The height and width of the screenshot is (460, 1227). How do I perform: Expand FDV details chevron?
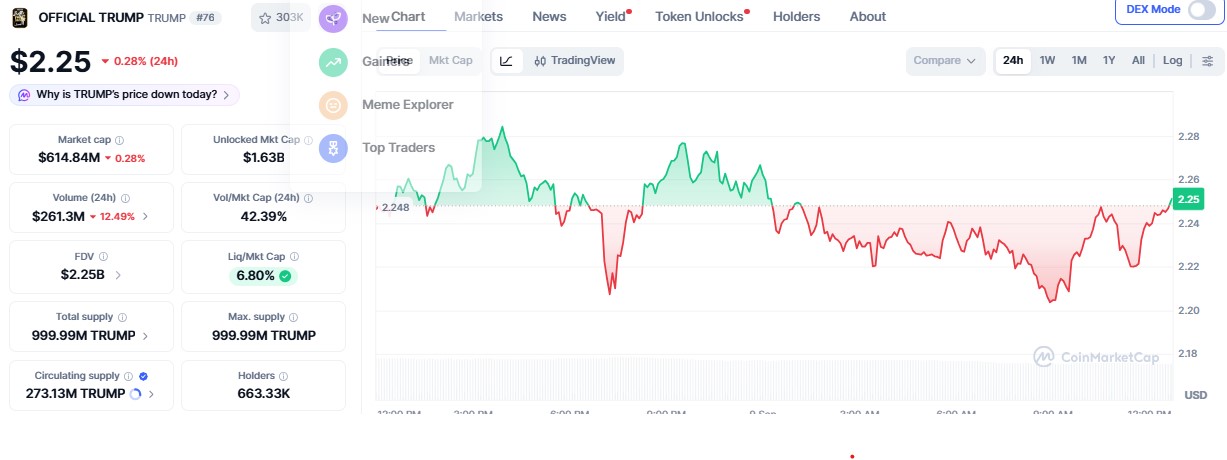(x=118, y=275)
